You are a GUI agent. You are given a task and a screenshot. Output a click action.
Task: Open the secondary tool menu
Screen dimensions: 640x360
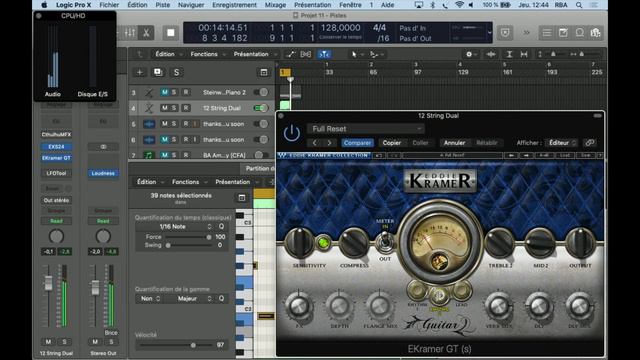click(x=376, y=54)
